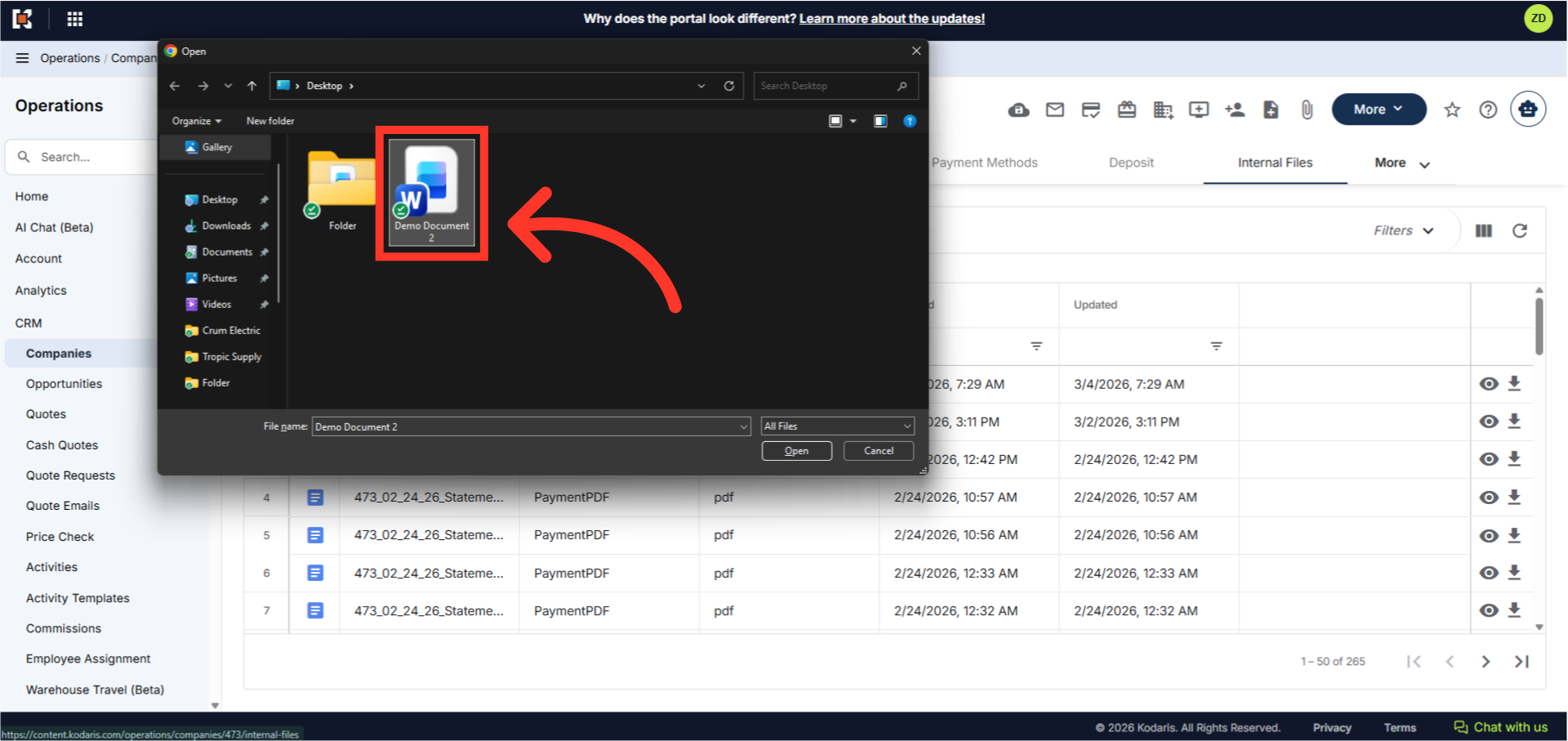
Task: Open the help question mark icon
Action: pyautogui.click(x=1488, y=109)
